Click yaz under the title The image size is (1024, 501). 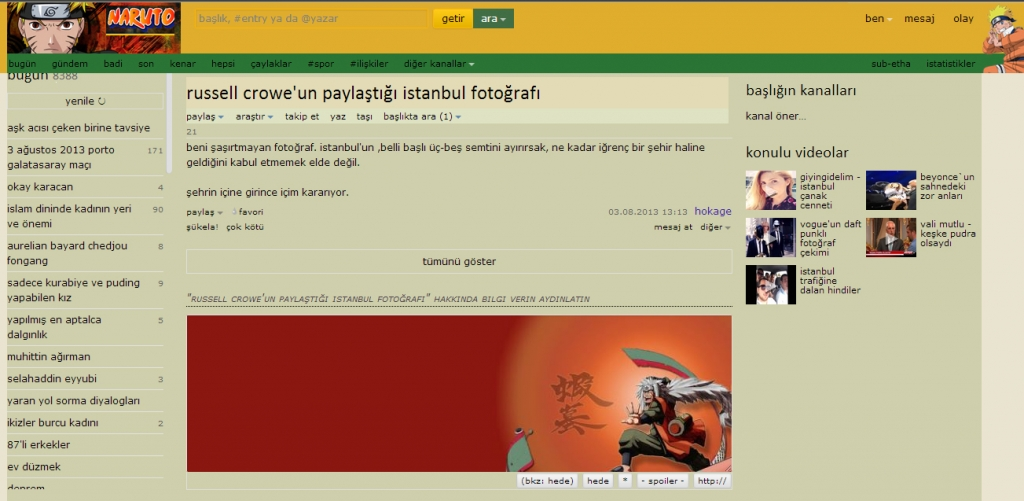coord(338,117)
